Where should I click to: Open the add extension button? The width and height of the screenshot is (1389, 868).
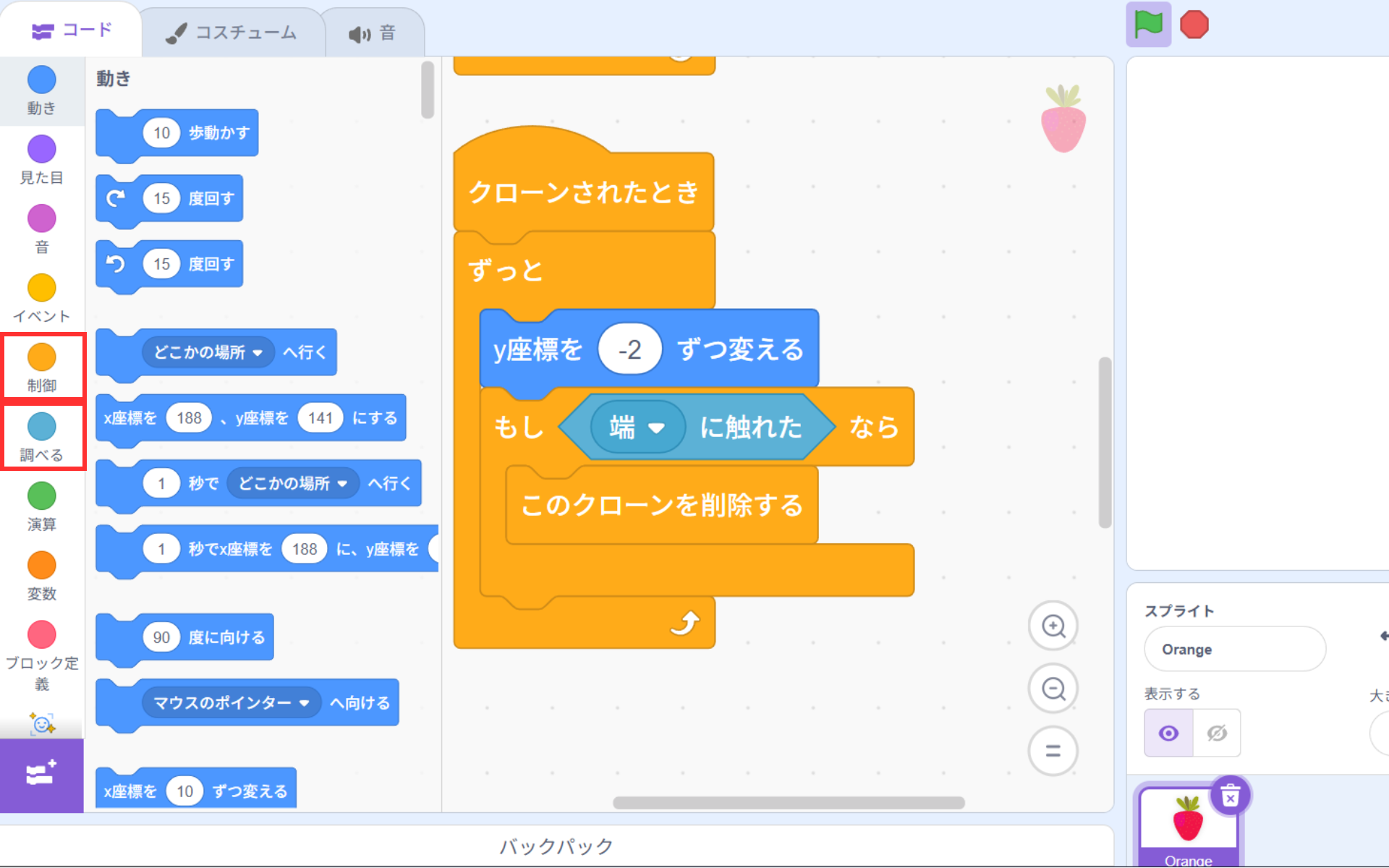tap(41, 775)
